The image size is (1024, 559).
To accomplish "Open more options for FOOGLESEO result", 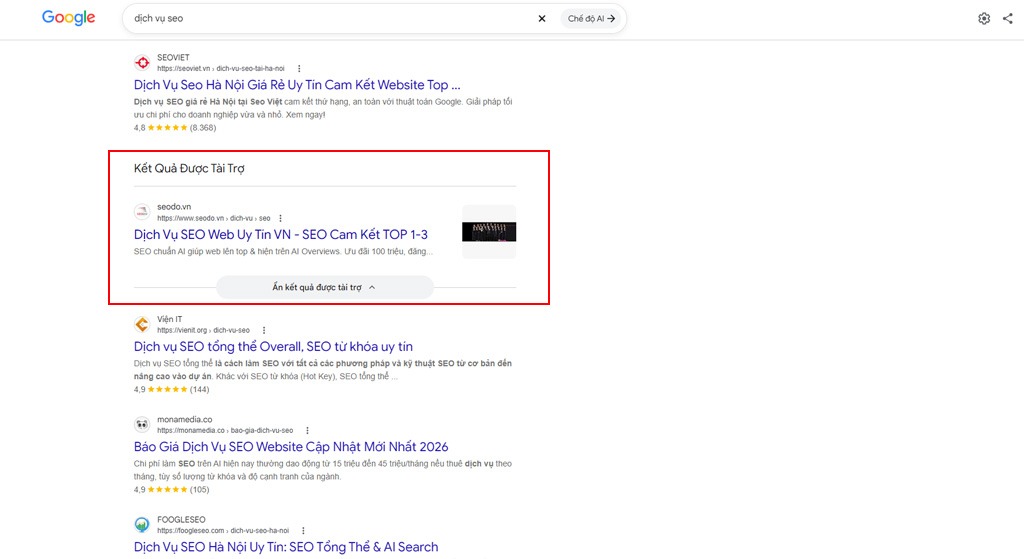I will point(303,531).
